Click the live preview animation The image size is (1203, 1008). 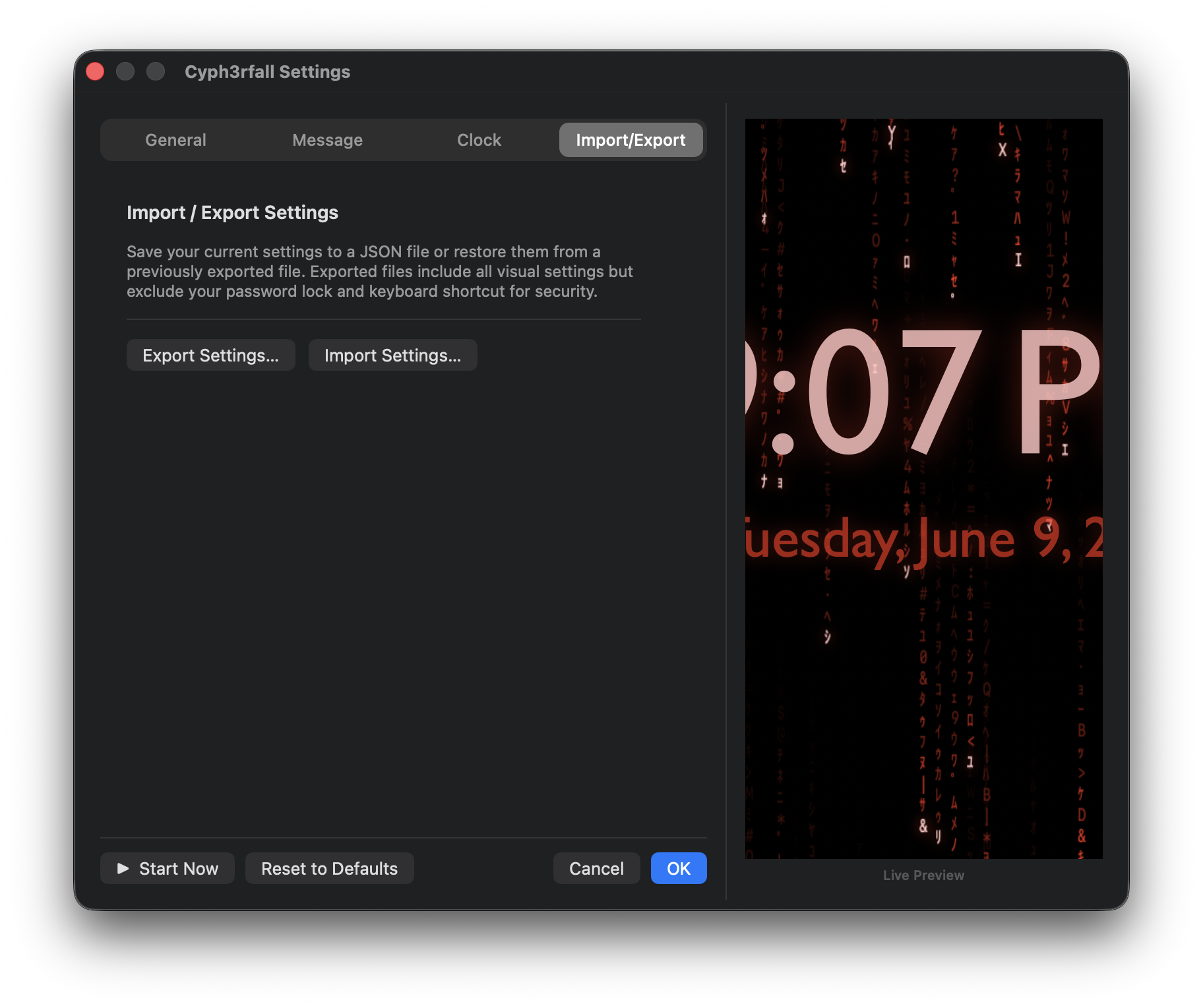(923, 488)
